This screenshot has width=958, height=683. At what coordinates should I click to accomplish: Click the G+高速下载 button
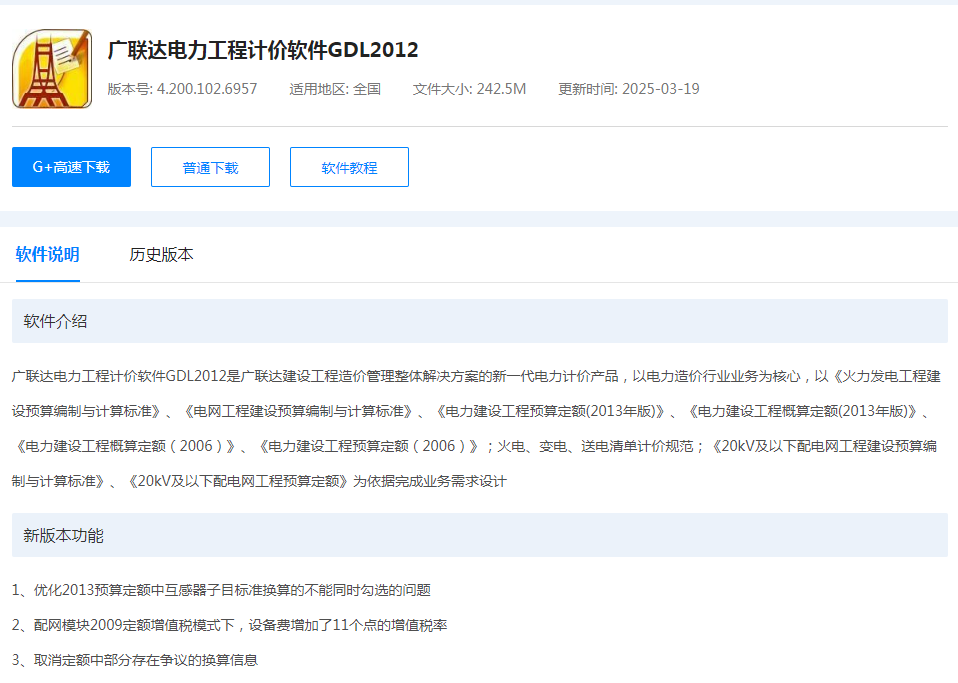71,167
